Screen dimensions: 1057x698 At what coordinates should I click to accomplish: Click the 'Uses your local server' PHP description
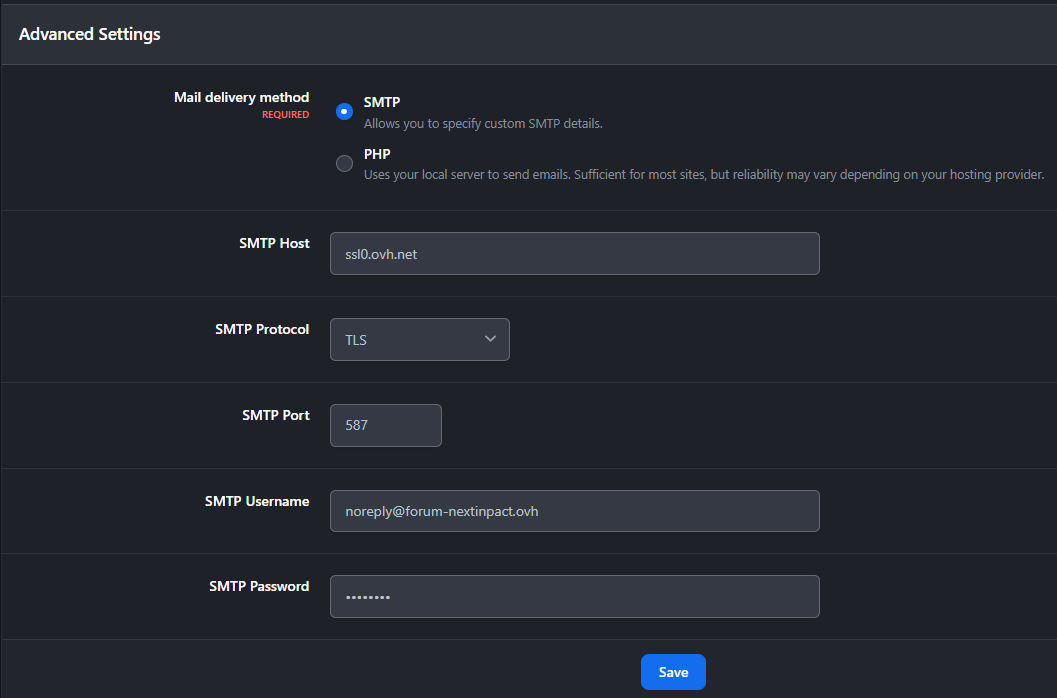click(x=704, y=175)
